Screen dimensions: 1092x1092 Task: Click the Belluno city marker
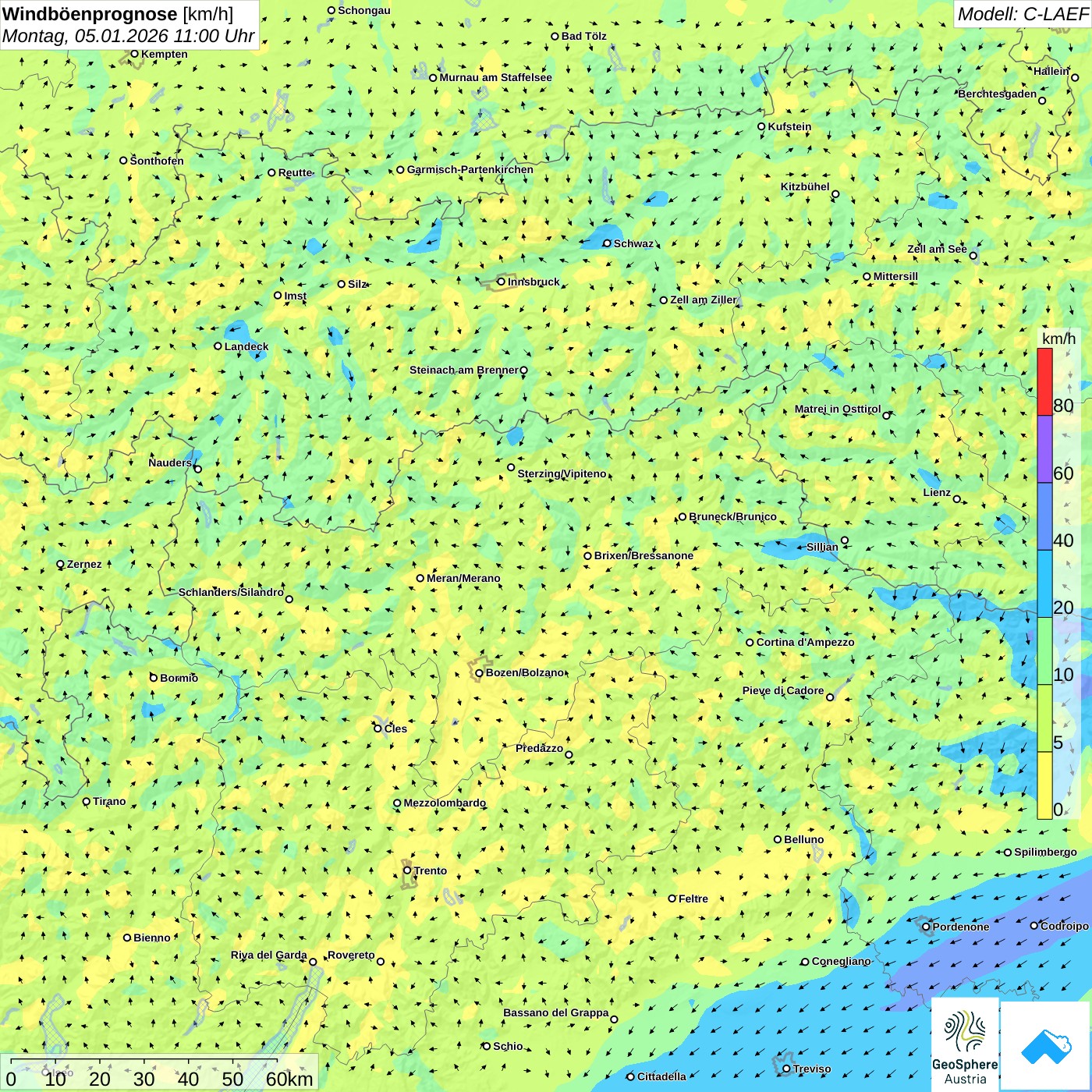[778, 839]
